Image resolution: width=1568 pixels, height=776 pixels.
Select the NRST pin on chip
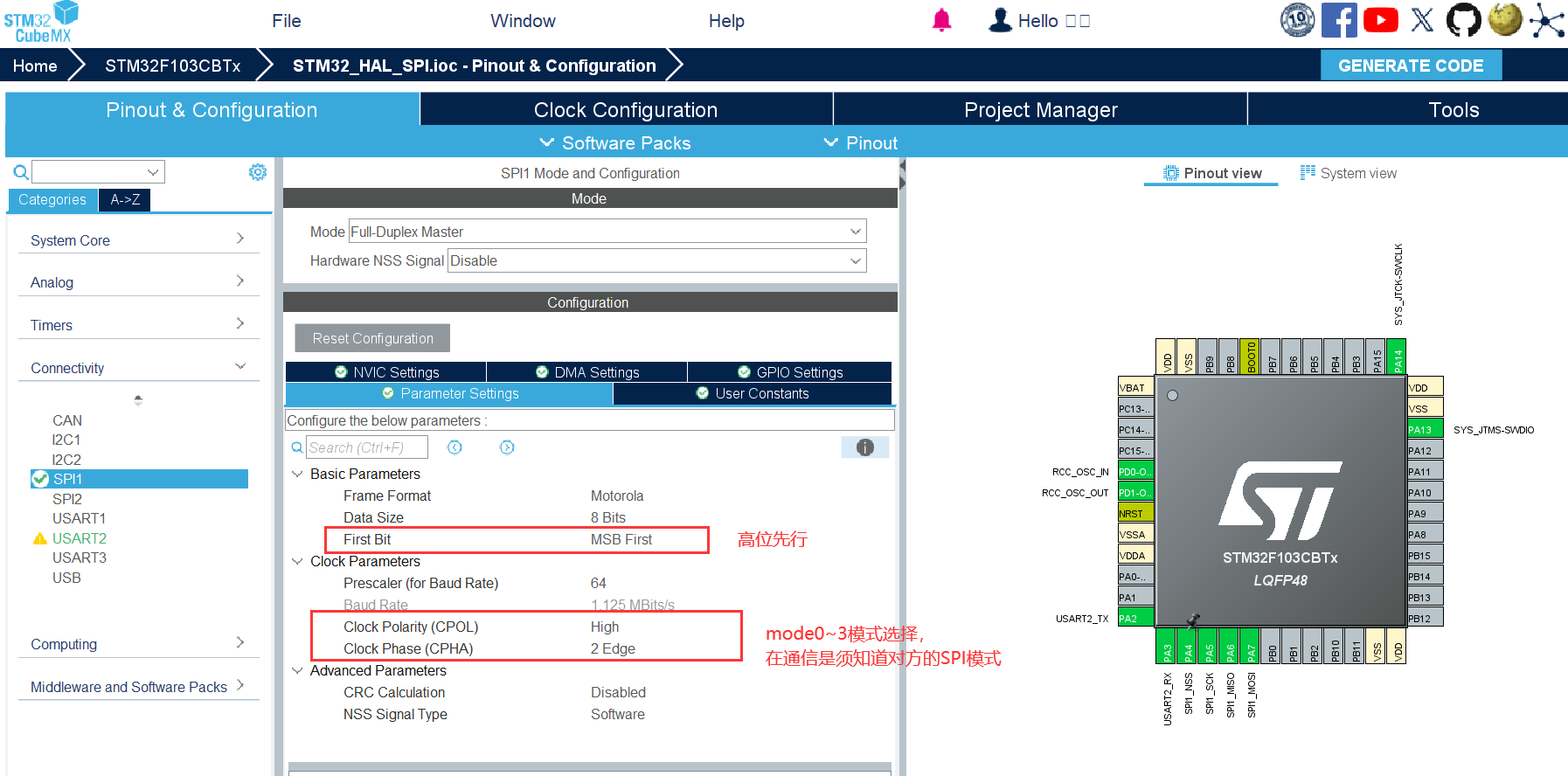(1136, 513)
